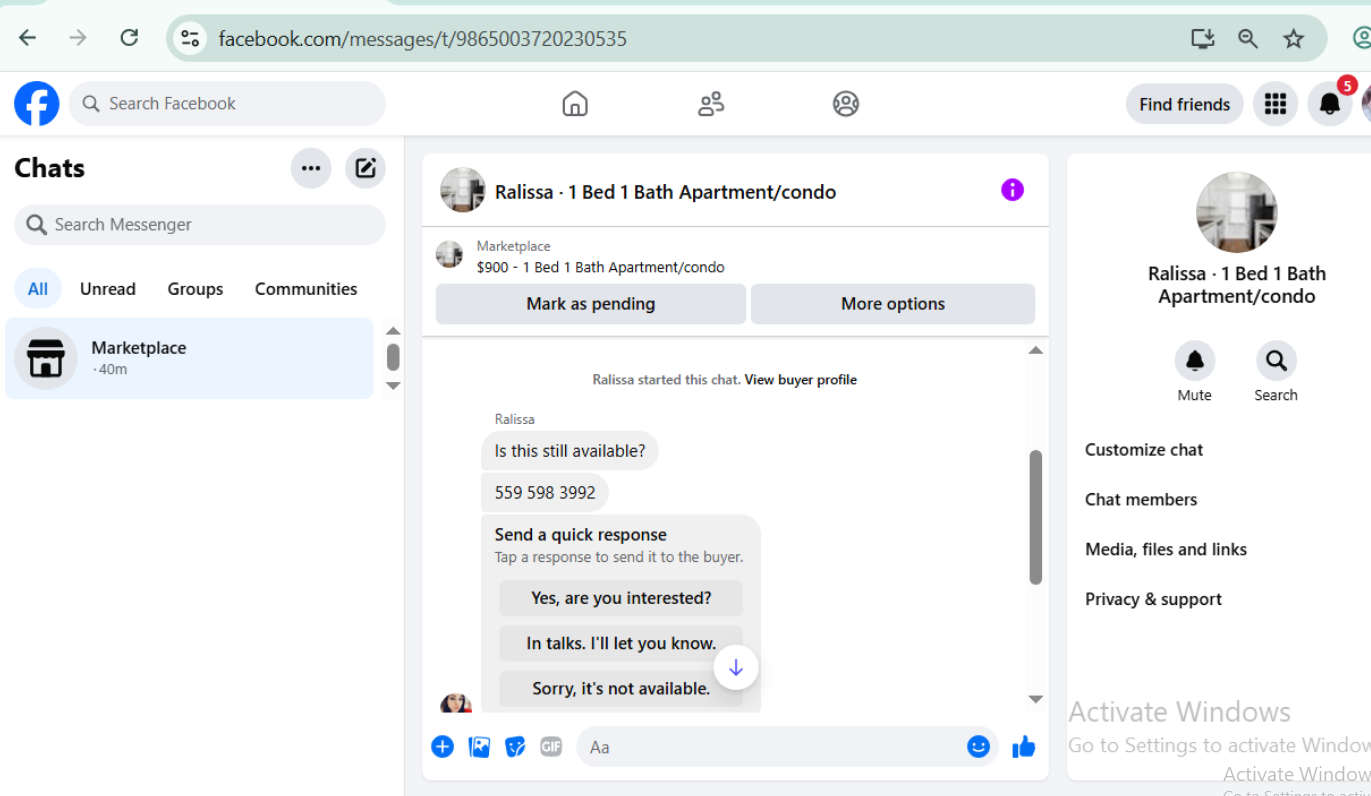Jump to latest message with down arrow

pyautogui.click(x=736, y=668)
